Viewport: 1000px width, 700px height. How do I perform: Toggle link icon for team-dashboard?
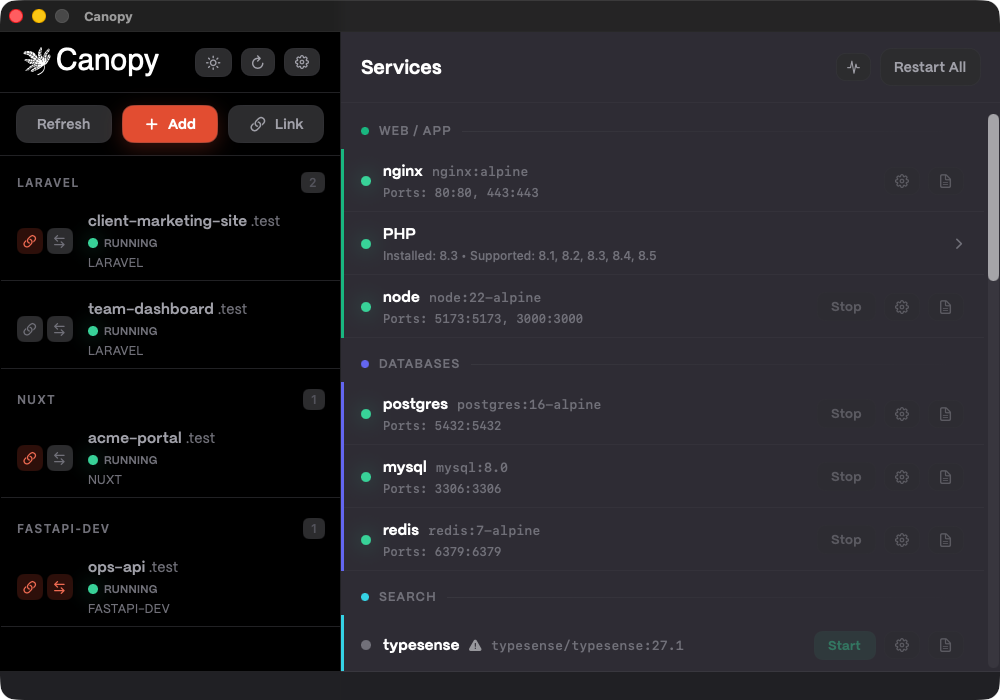coord(29,329)
